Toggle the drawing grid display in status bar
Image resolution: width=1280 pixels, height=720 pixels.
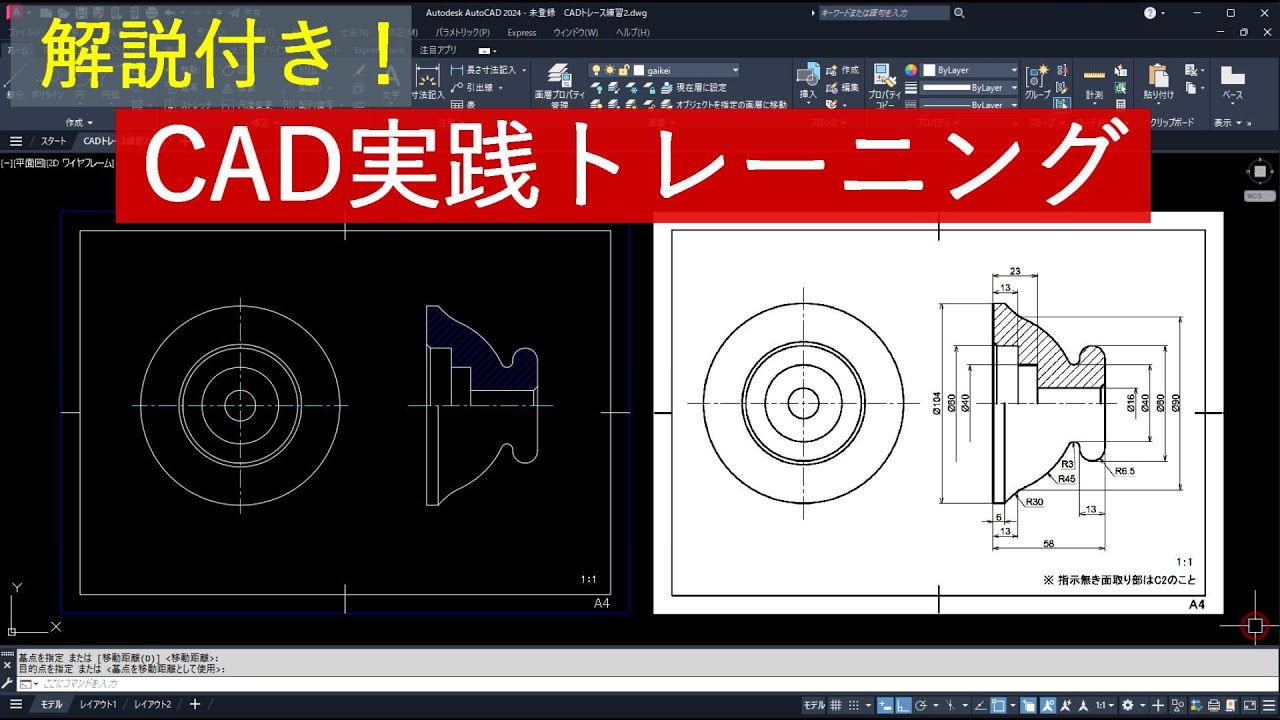836,705
